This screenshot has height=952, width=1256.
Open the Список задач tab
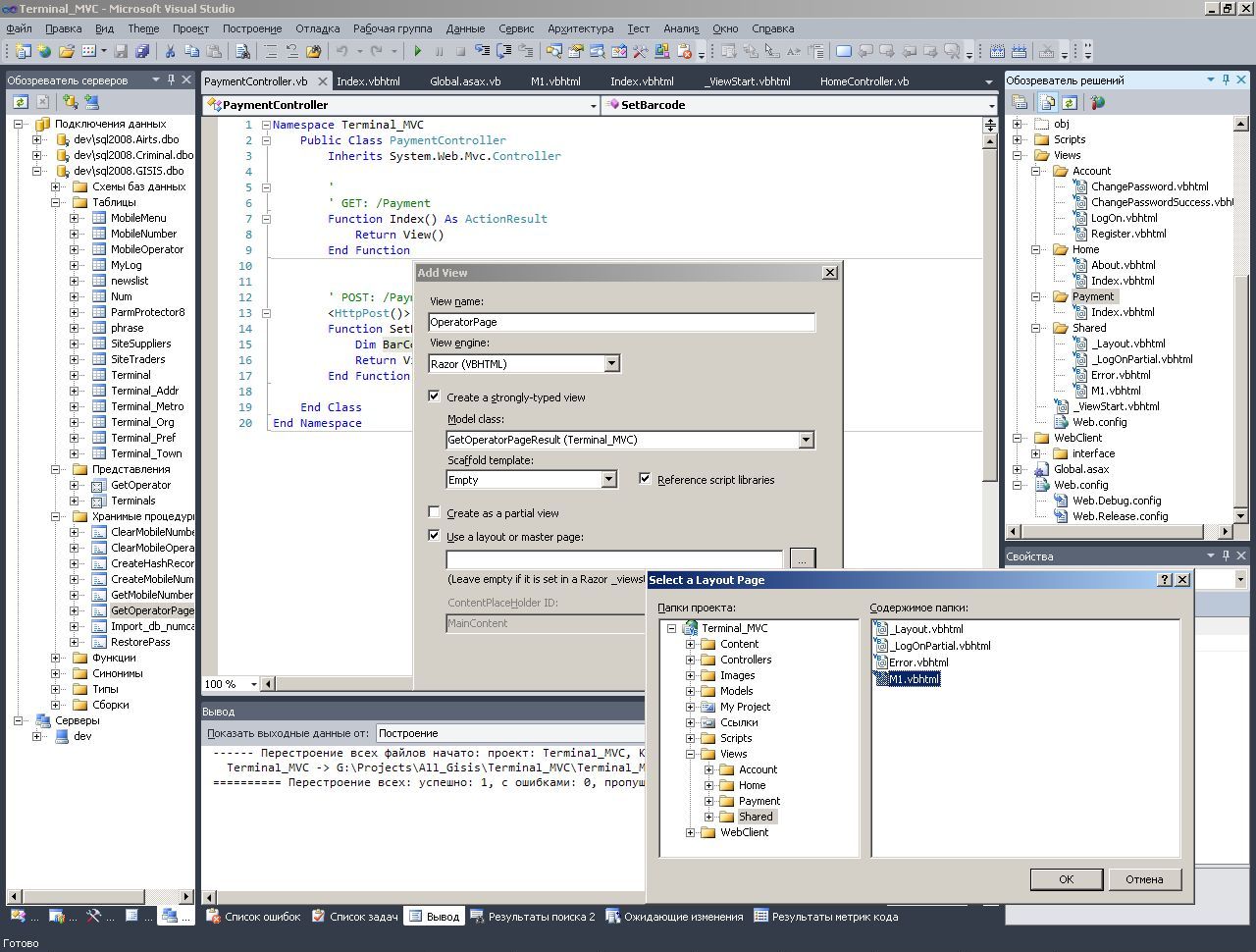[355, 917]
